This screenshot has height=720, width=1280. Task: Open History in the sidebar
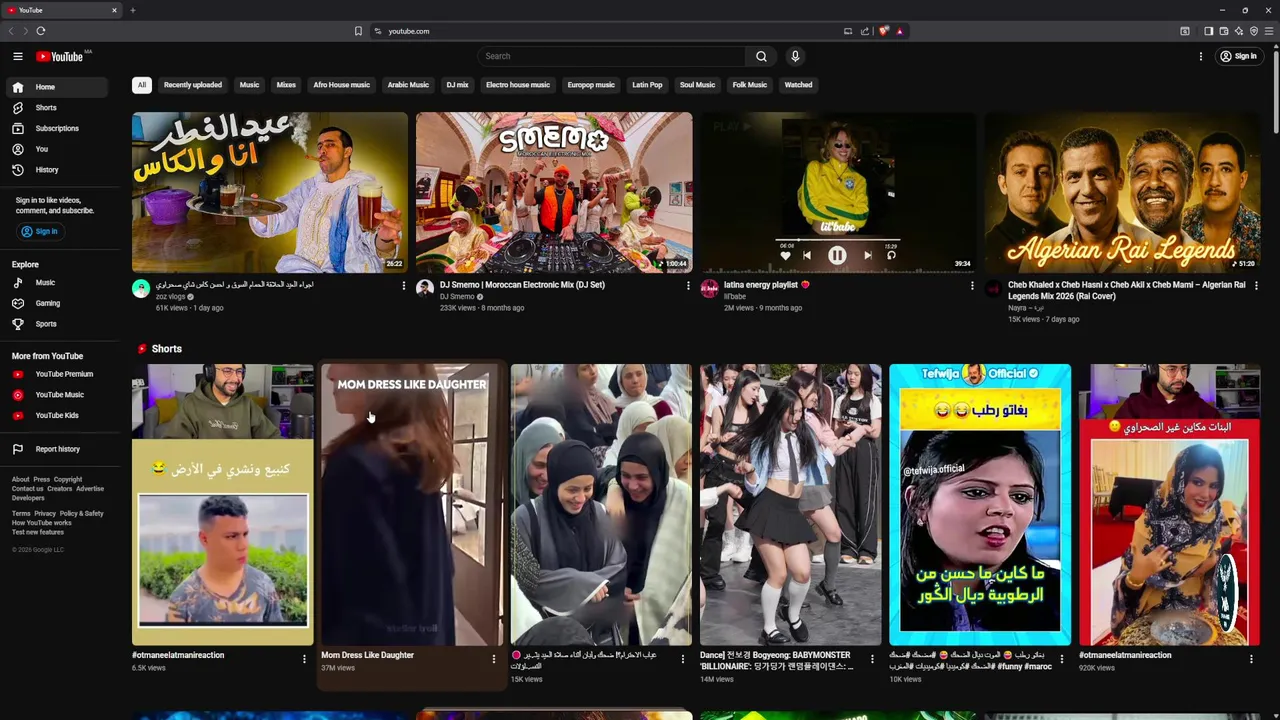point(56,170)
